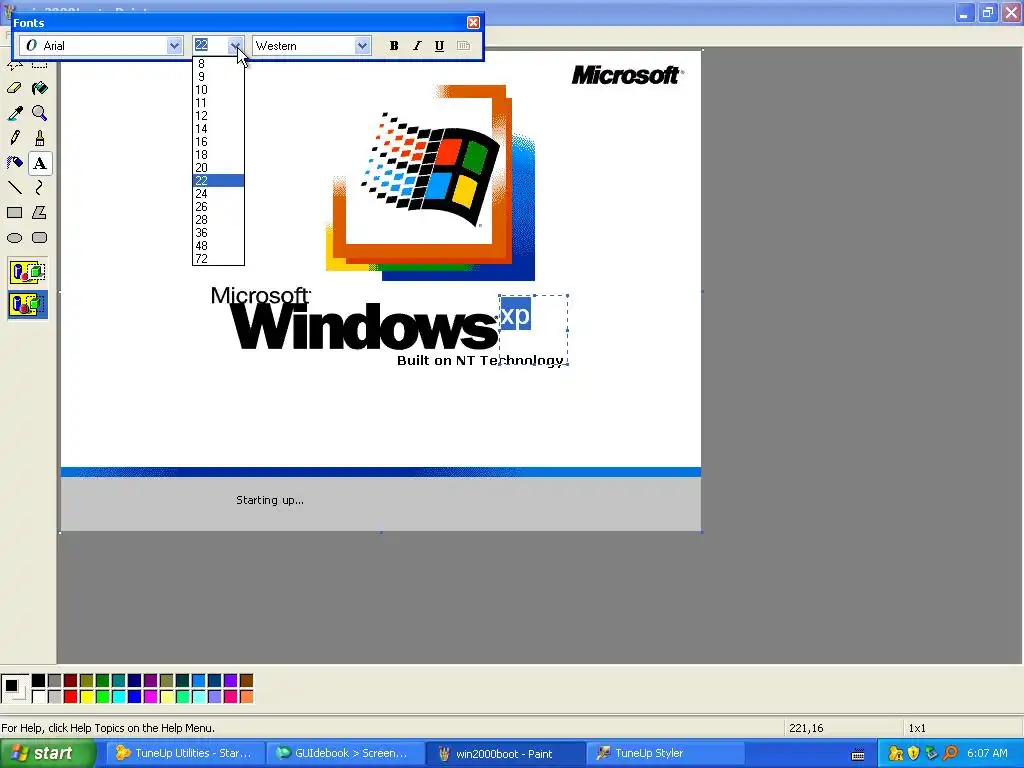Pick the yellow color swatch

[x=86, y=697]
